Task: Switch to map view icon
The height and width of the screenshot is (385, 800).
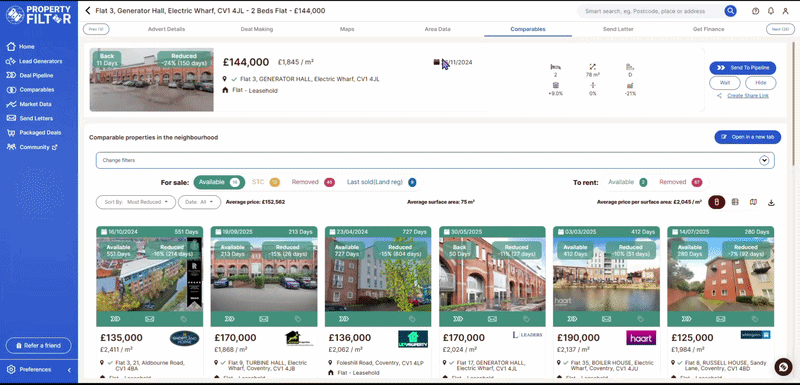Action: pyautogui.click(x=753, y=202)
